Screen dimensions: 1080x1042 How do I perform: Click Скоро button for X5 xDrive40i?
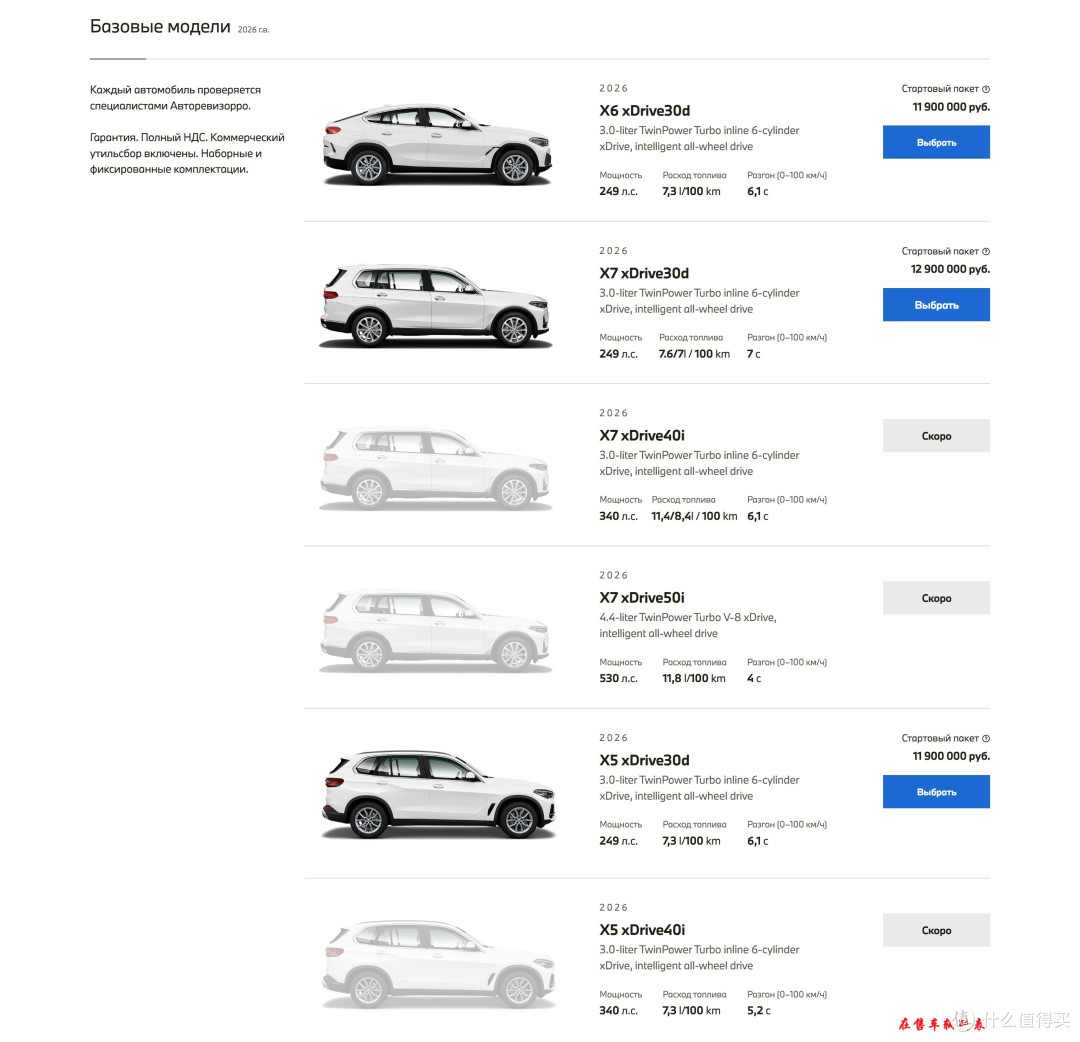[x=936, y=930]
